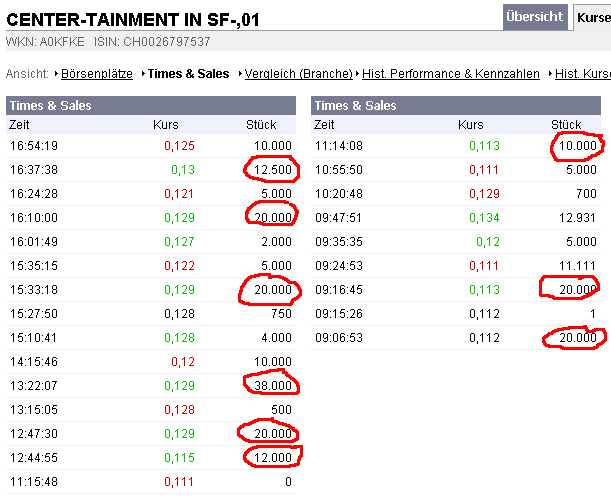Image resolution: width=611 pixels, height=499 pixels.
Task: Click the right table Kurs column header
Action: 471,125
